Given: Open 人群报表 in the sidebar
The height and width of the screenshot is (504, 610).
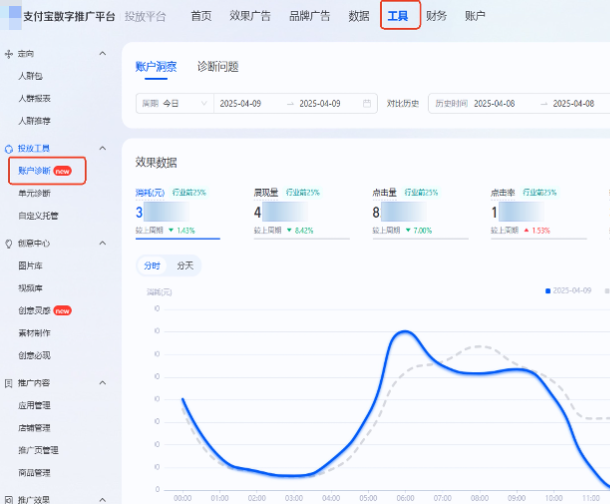Looking at the screenshot, I should click(35, 99).
